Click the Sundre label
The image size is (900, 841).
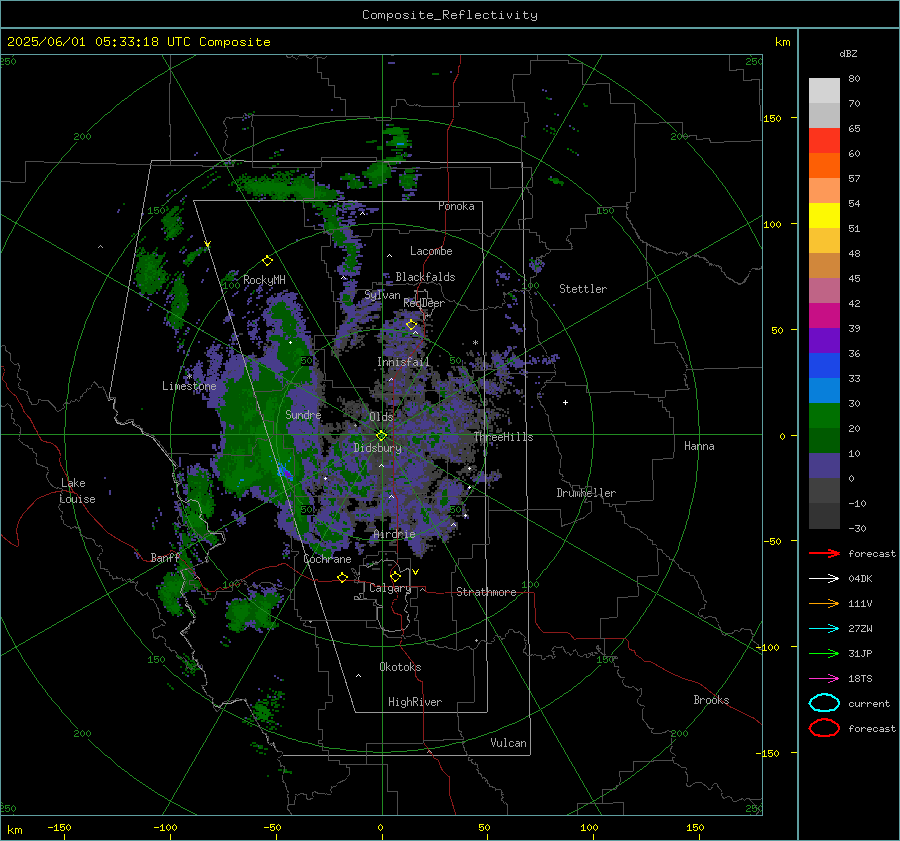(303, 414)
